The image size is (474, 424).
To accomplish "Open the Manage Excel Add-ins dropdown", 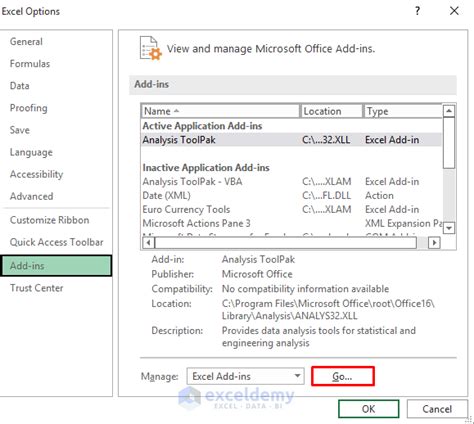I will point(245,376).
